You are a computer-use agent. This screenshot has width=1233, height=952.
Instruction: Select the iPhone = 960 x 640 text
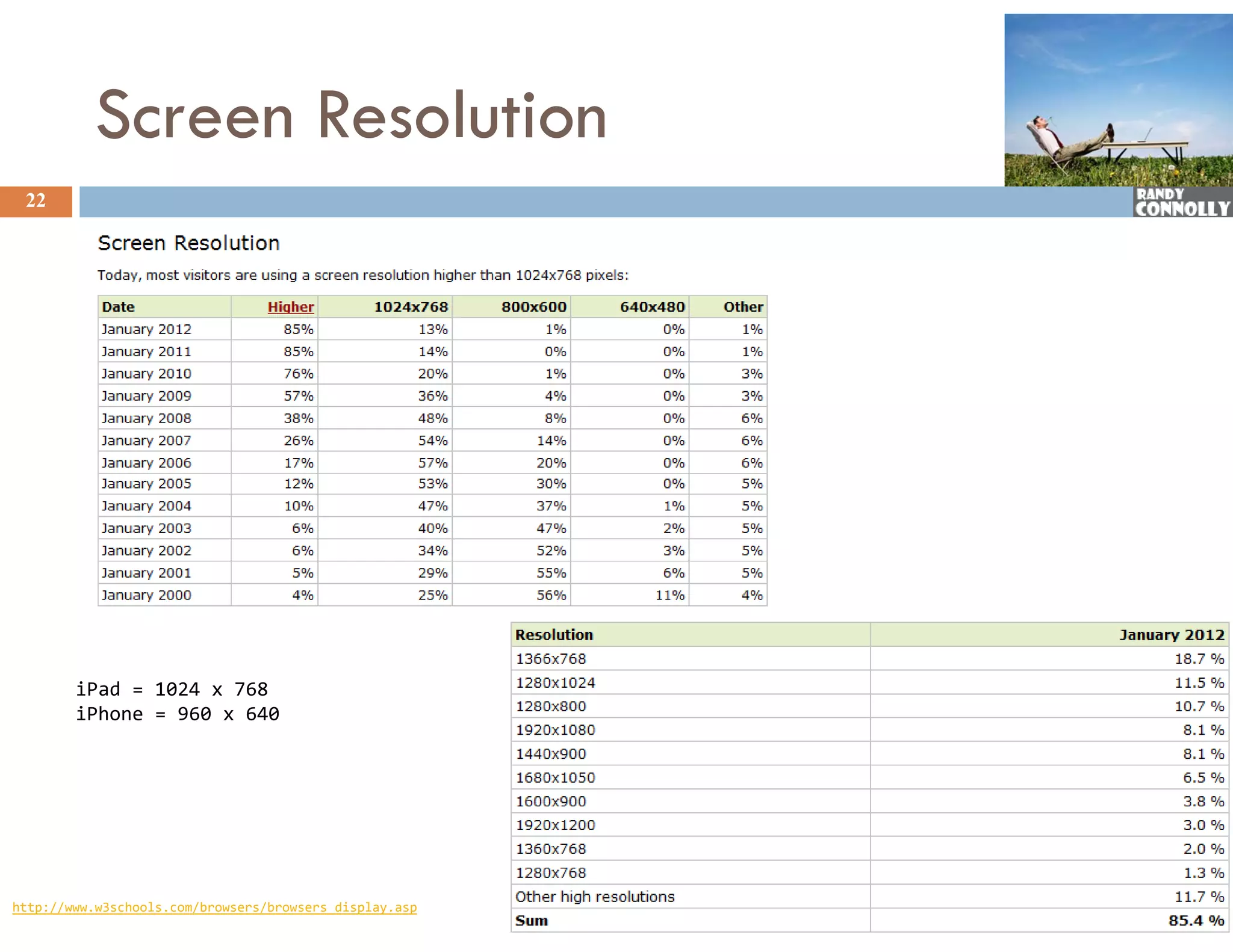[177, 714]
